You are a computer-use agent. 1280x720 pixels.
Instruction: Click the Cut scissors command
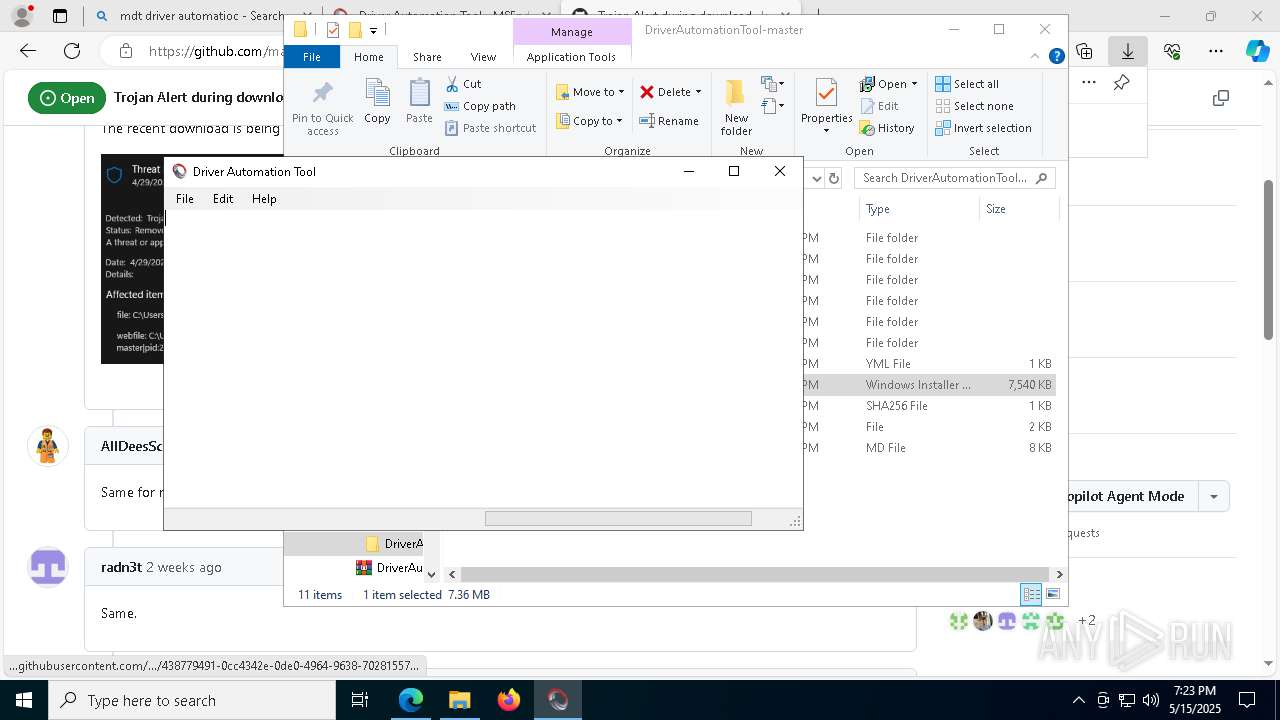(464, 84)
